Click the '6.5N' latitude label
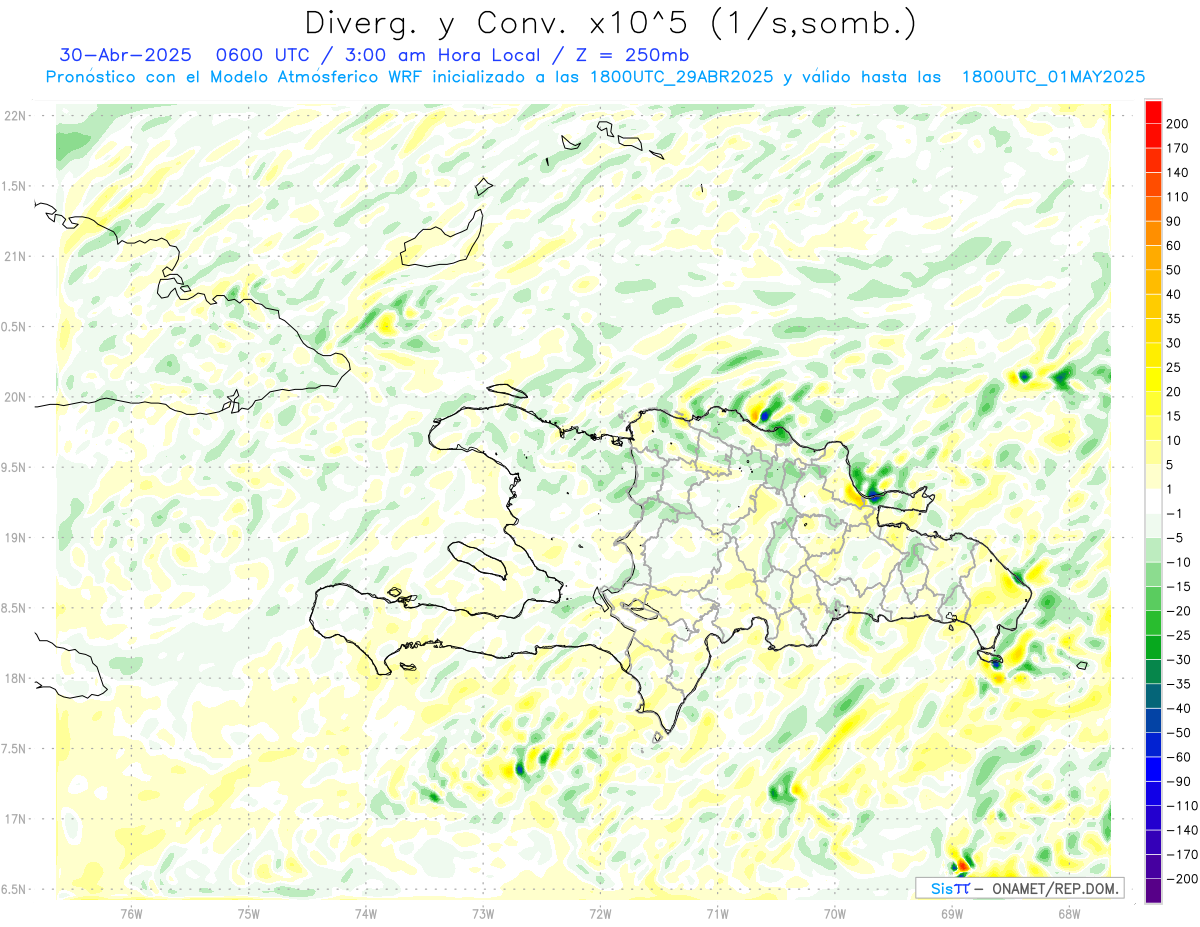The image size is (1200, 927). [x=14, y=889]
